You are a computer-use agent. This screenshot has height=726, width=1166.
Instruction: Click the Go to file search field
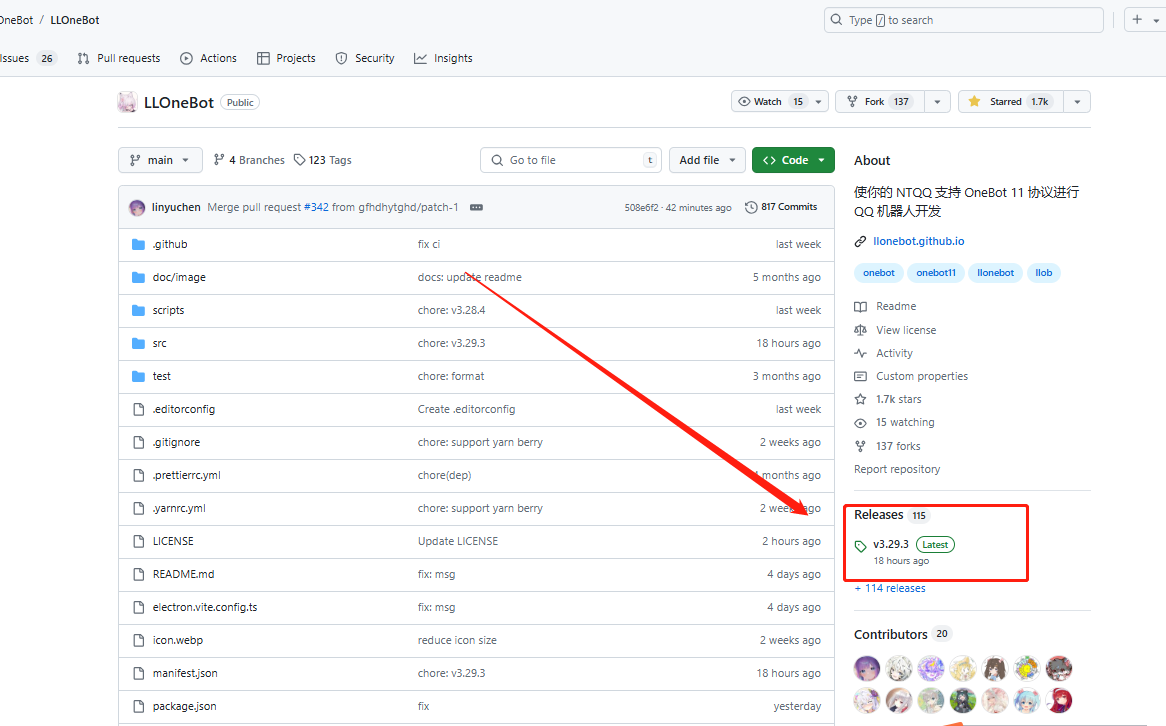pyautogui.click(x=570, y=160)
